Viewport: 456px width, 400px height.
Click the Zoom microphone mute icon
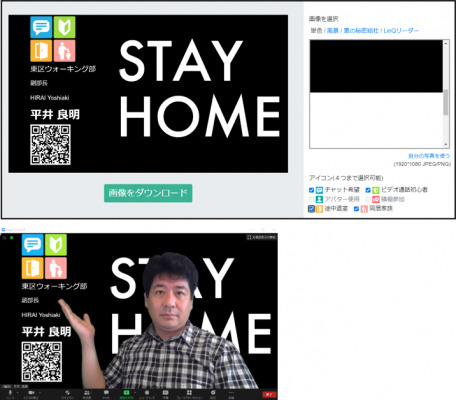[x=10, y=392]
